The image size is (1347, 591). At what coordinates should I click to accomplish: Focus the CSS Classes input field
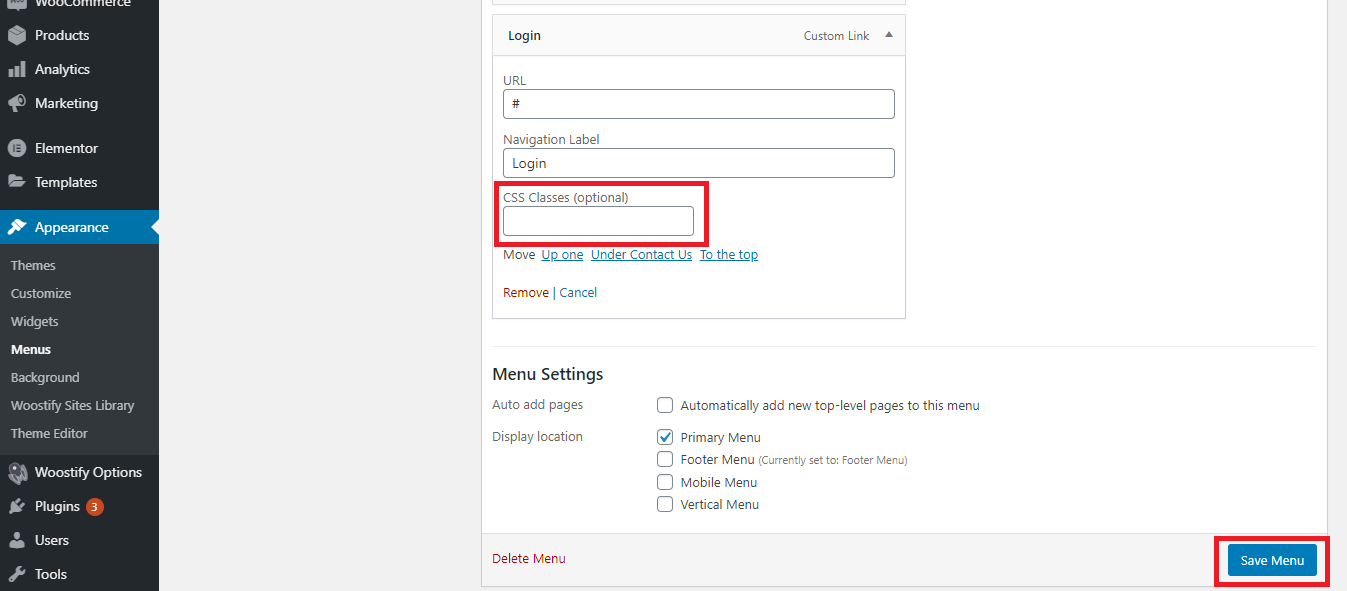point(598,221)
